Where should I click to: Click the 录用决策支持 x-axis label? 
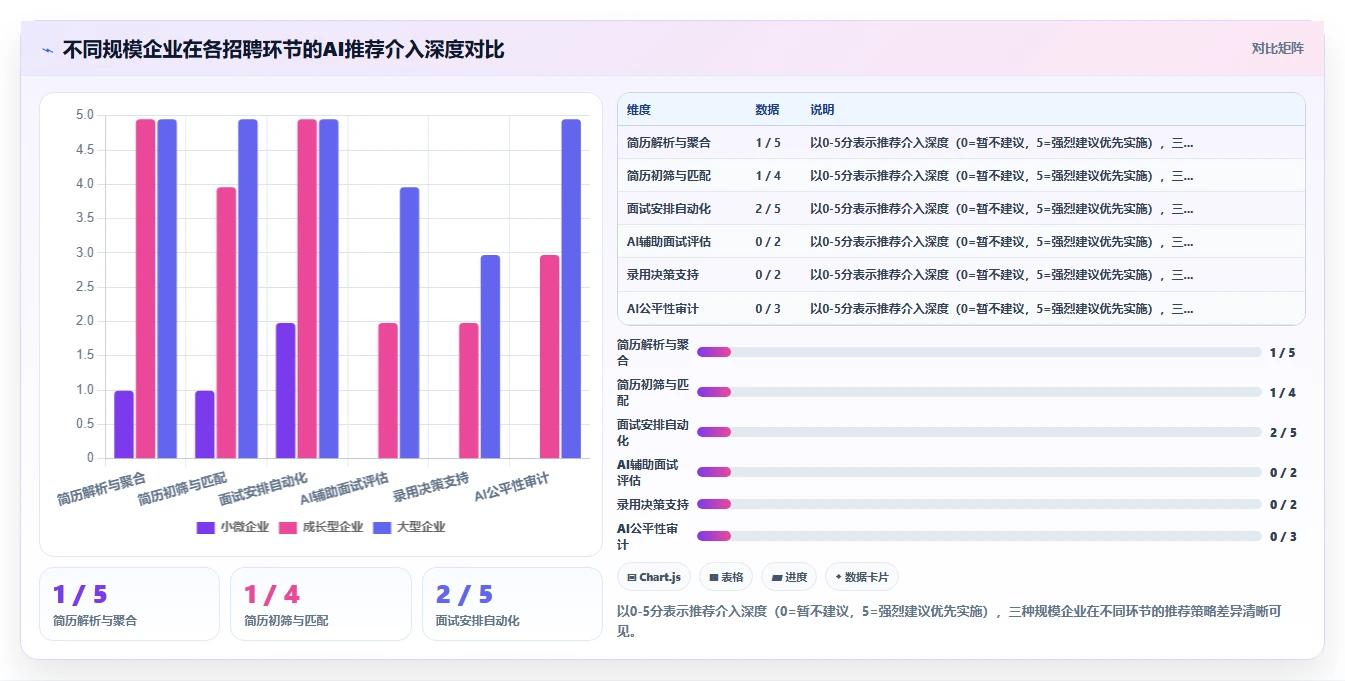(431, 486)
